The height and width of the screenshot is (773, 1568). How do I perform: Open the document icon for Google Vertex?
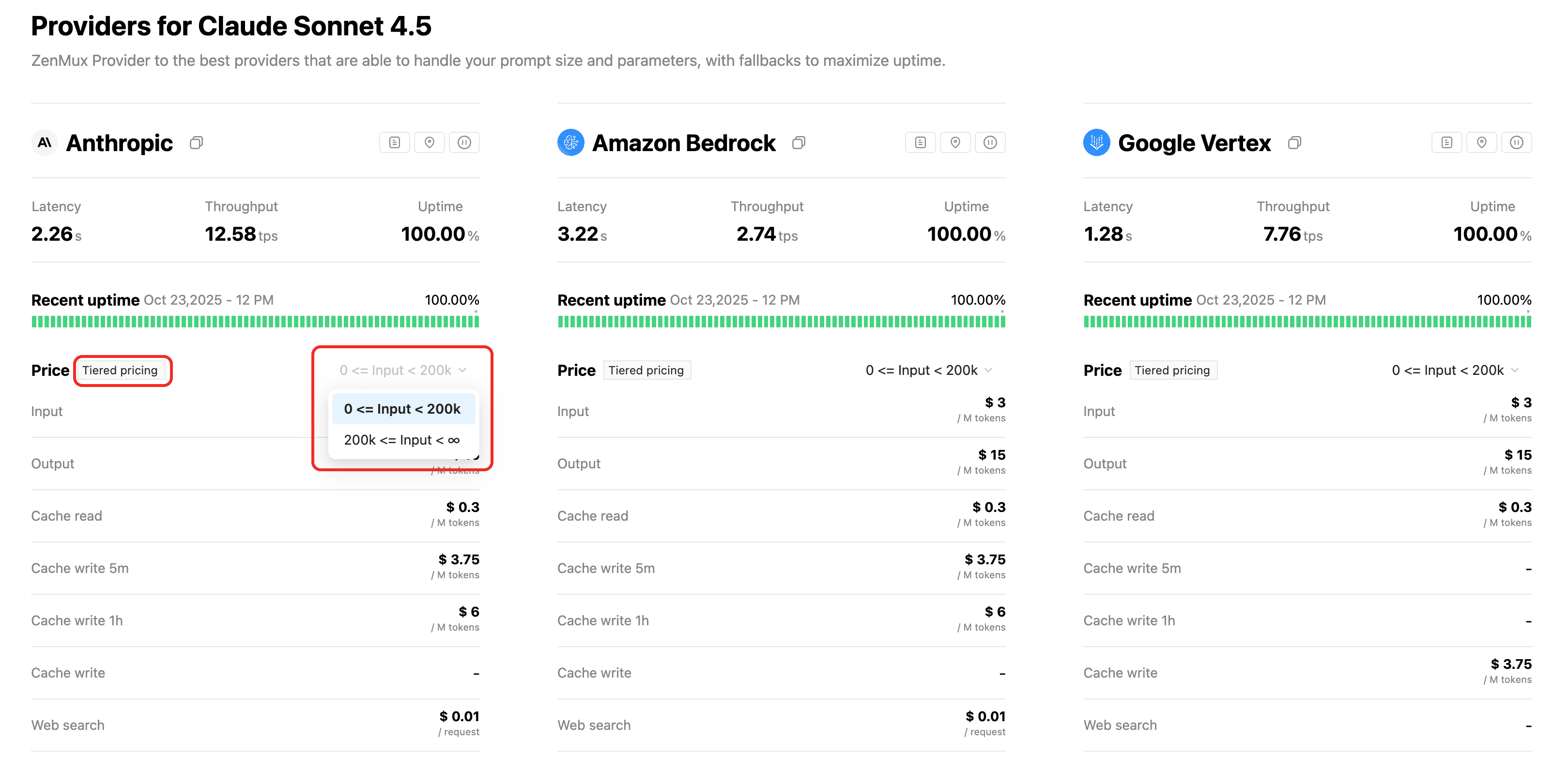coord(1447,142)
